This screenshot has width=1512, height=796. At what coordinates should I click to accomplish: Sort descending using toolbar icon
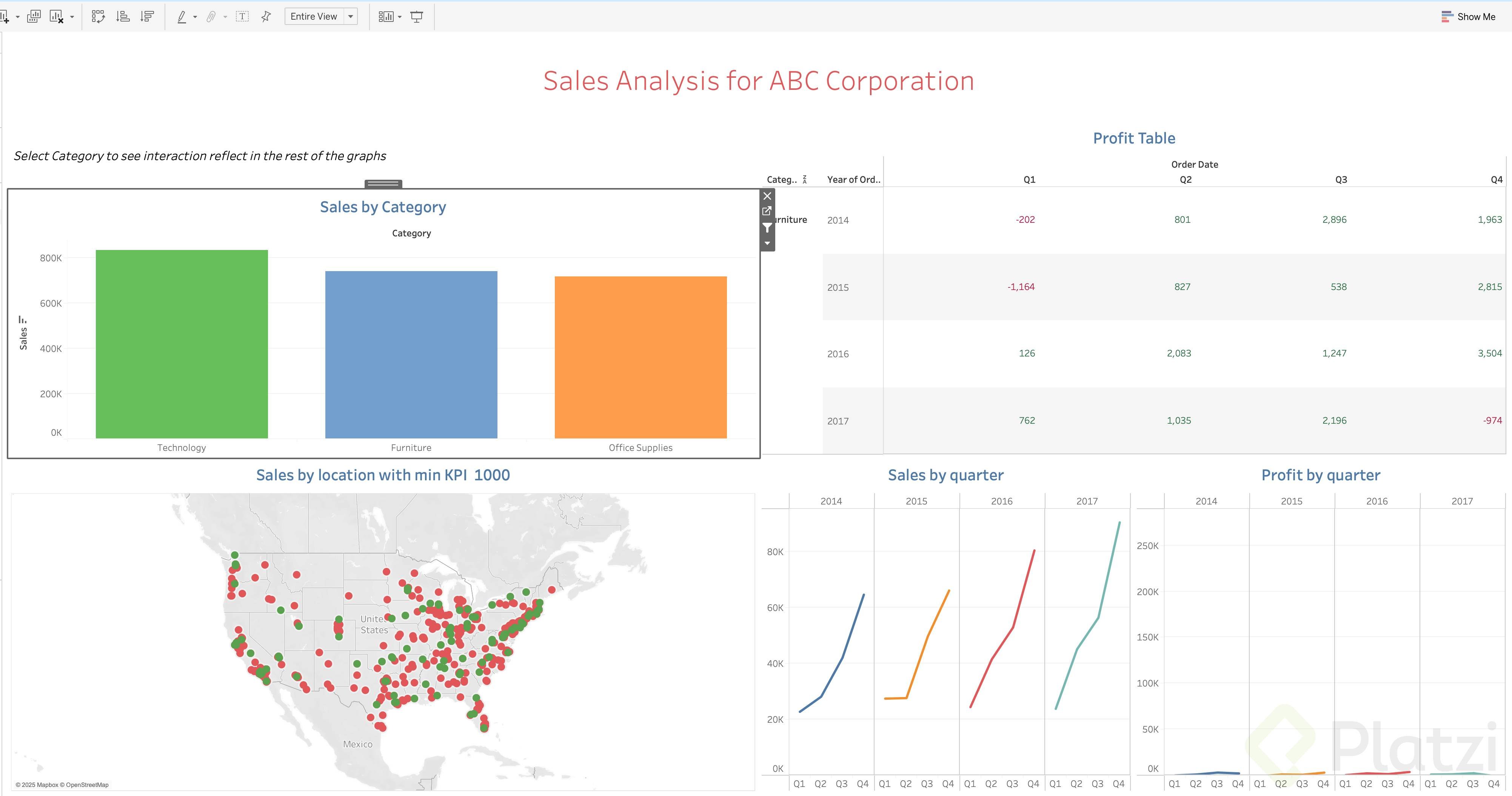[x=147, y=17]
